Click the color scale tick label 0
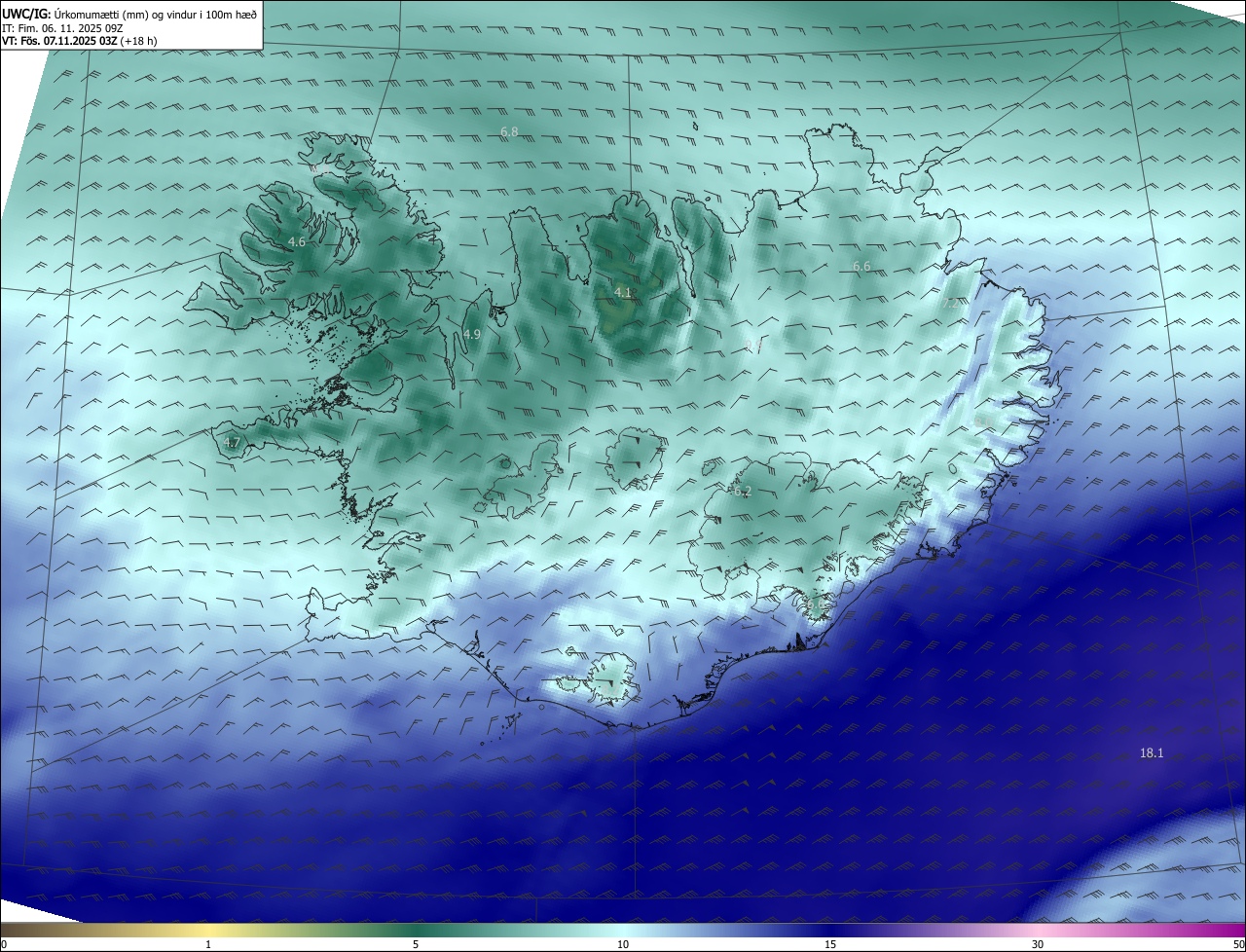This screenshot has width=1246, height=952. pyautogui.click(x=4, y=944)
